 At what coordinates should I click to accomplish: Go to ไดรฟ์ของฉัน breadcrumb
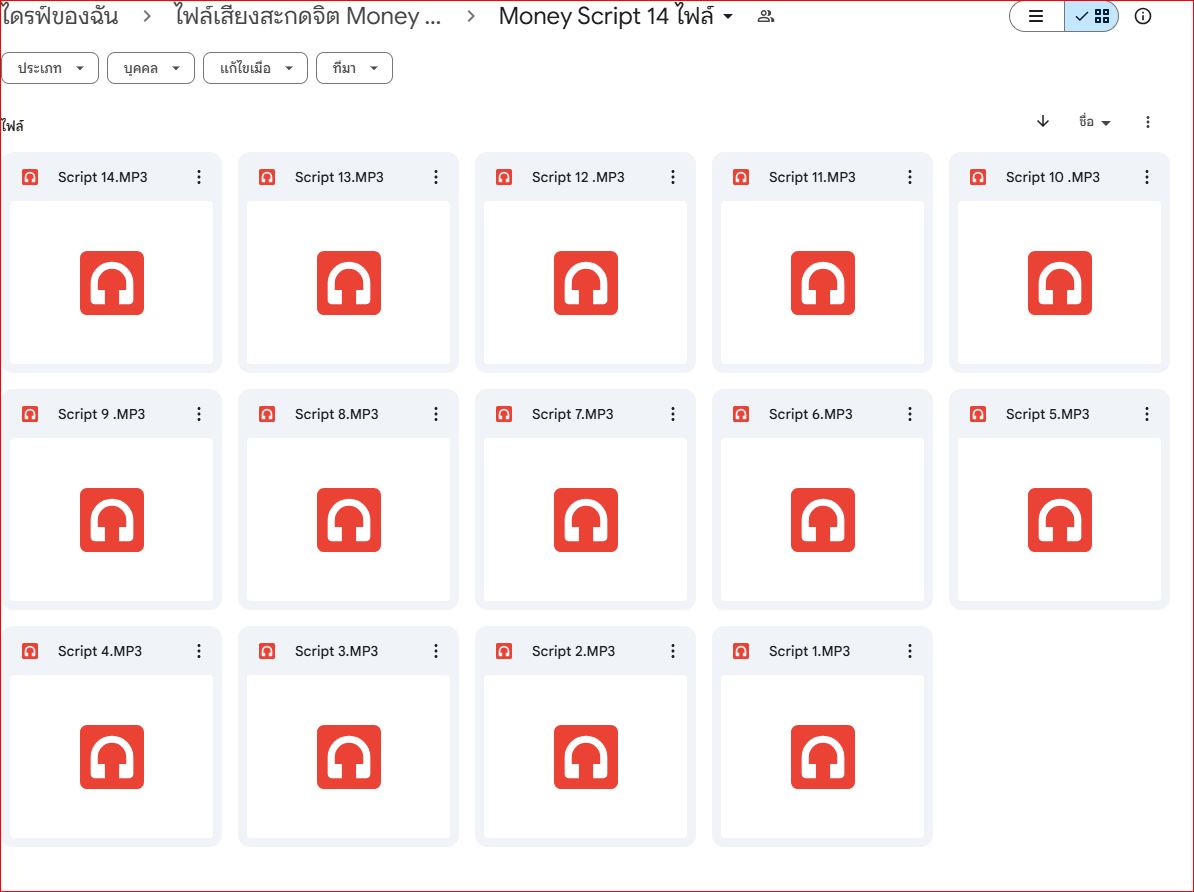pos(59,16)
